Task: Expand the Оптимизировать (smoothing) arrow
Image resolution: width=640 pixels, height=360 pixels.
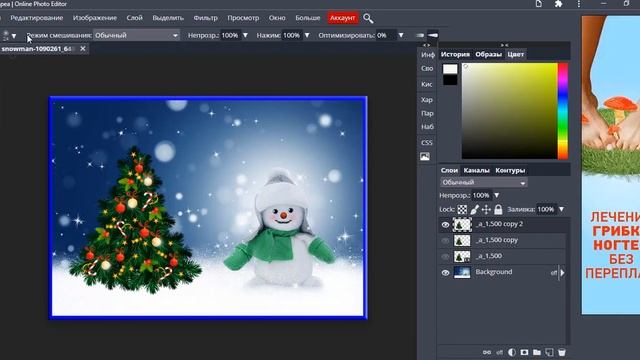Action: (x=401, y=36)
